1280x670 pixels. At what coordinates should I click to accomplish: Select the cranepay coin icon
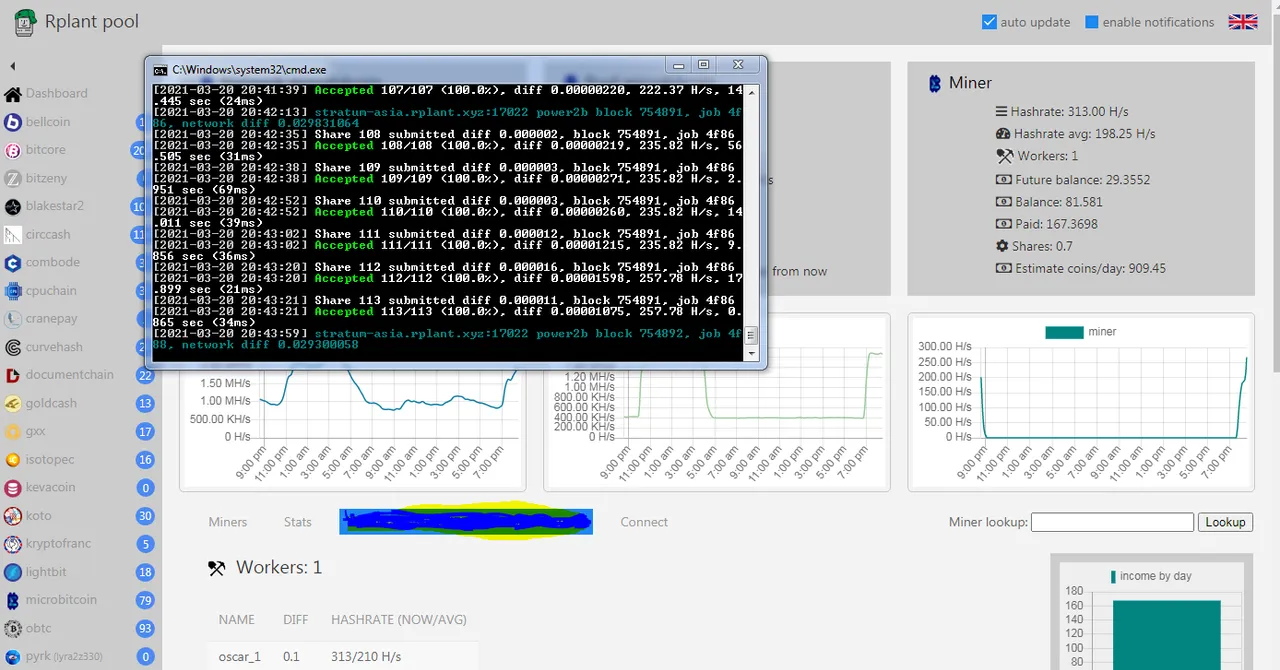[13, 319]
